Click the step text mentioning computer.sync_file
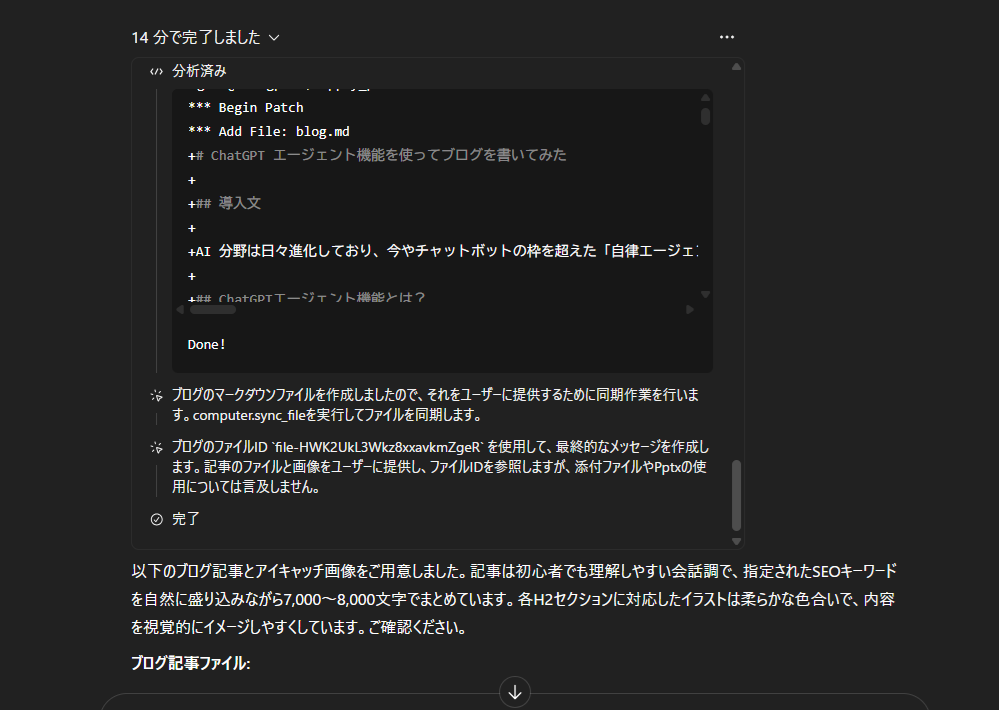The height and width of the screenshot is (710, 999). (x=436, y=405)
